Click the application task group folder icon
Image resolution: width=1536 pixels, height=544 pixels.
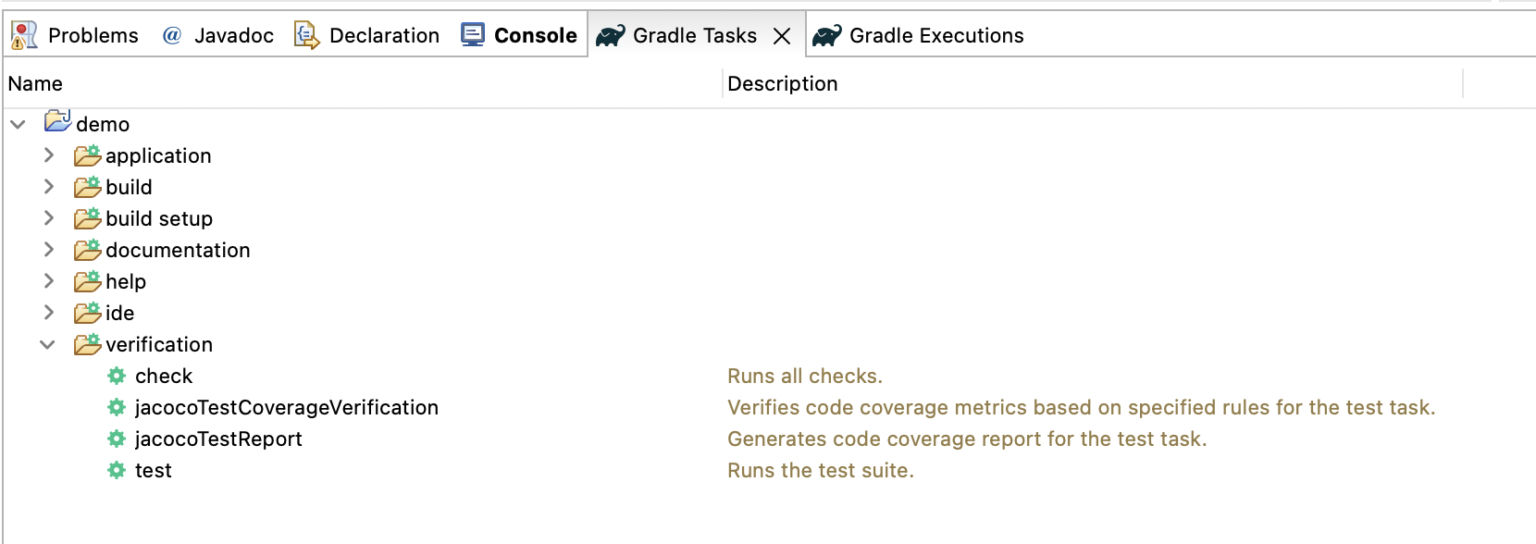[87, 156]
